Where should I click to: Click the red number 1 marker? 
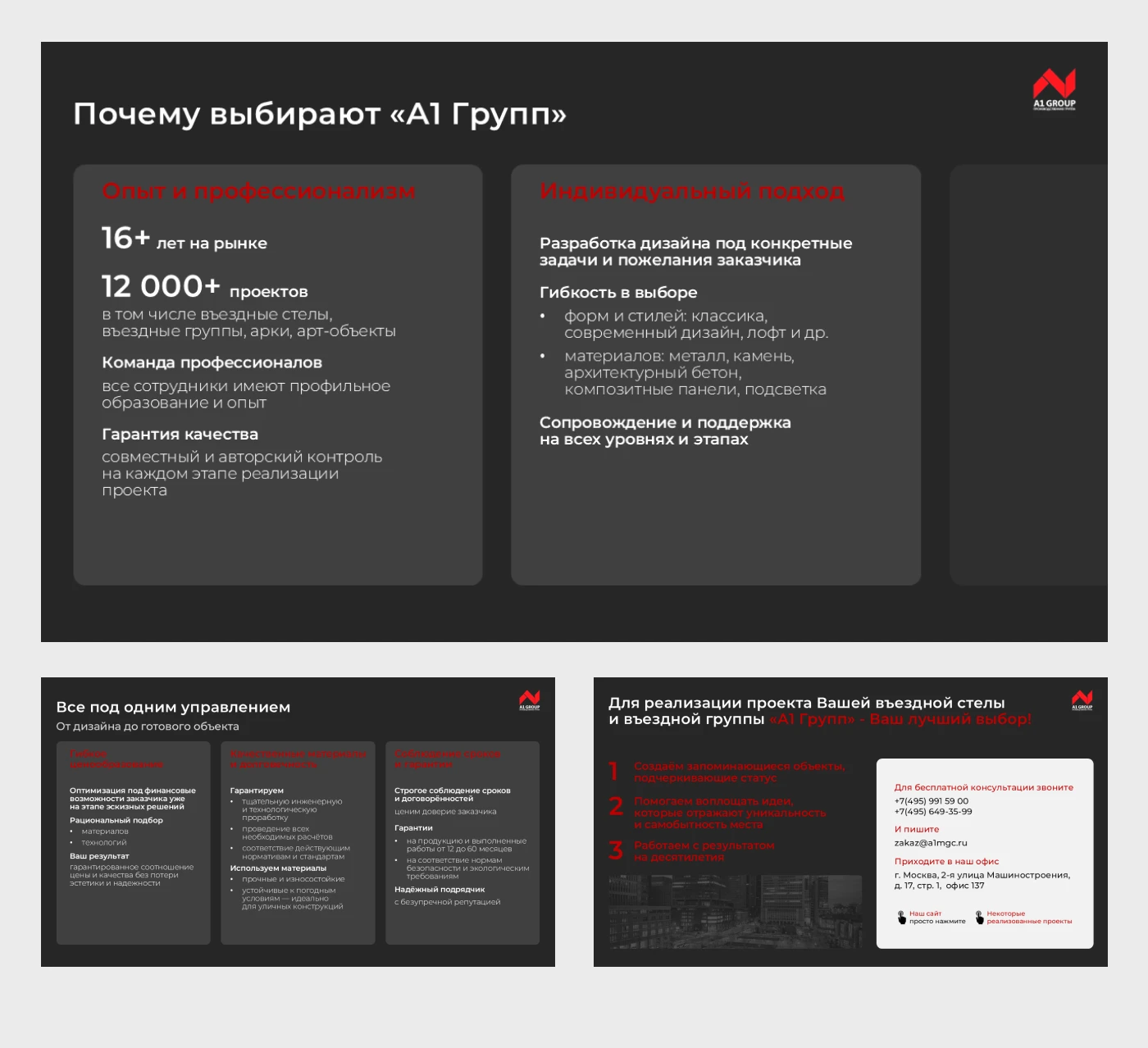(613, 771)
